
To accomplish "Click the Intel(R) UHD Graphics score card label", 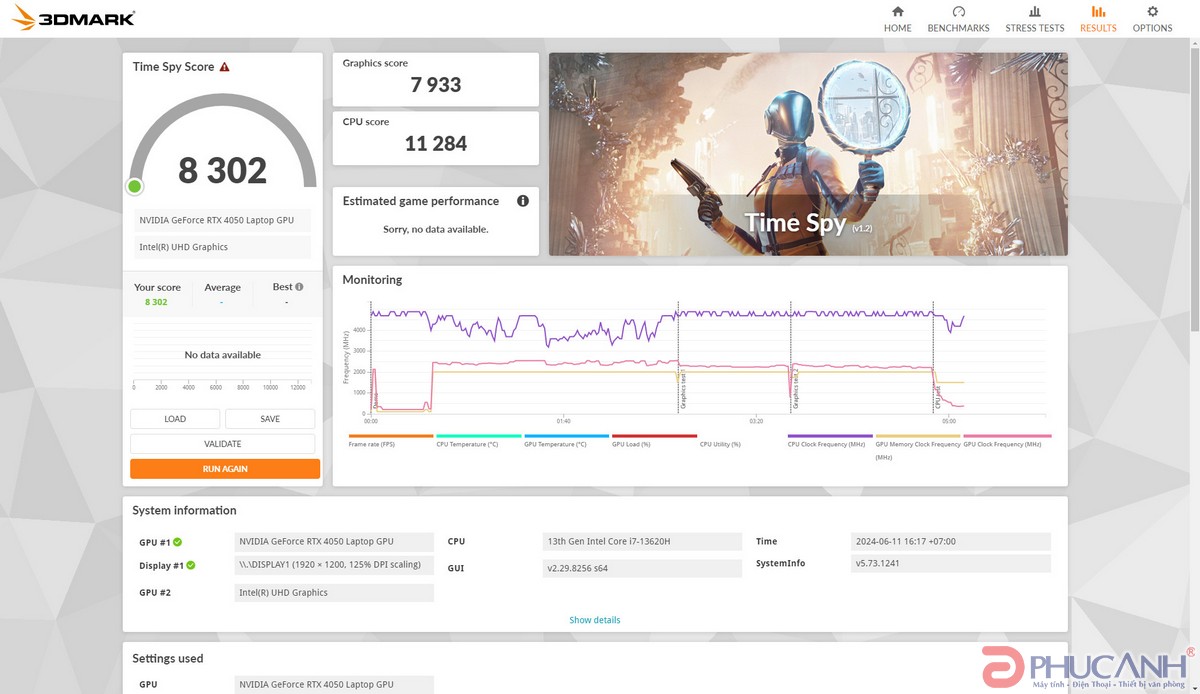I will tap(222, 247).
